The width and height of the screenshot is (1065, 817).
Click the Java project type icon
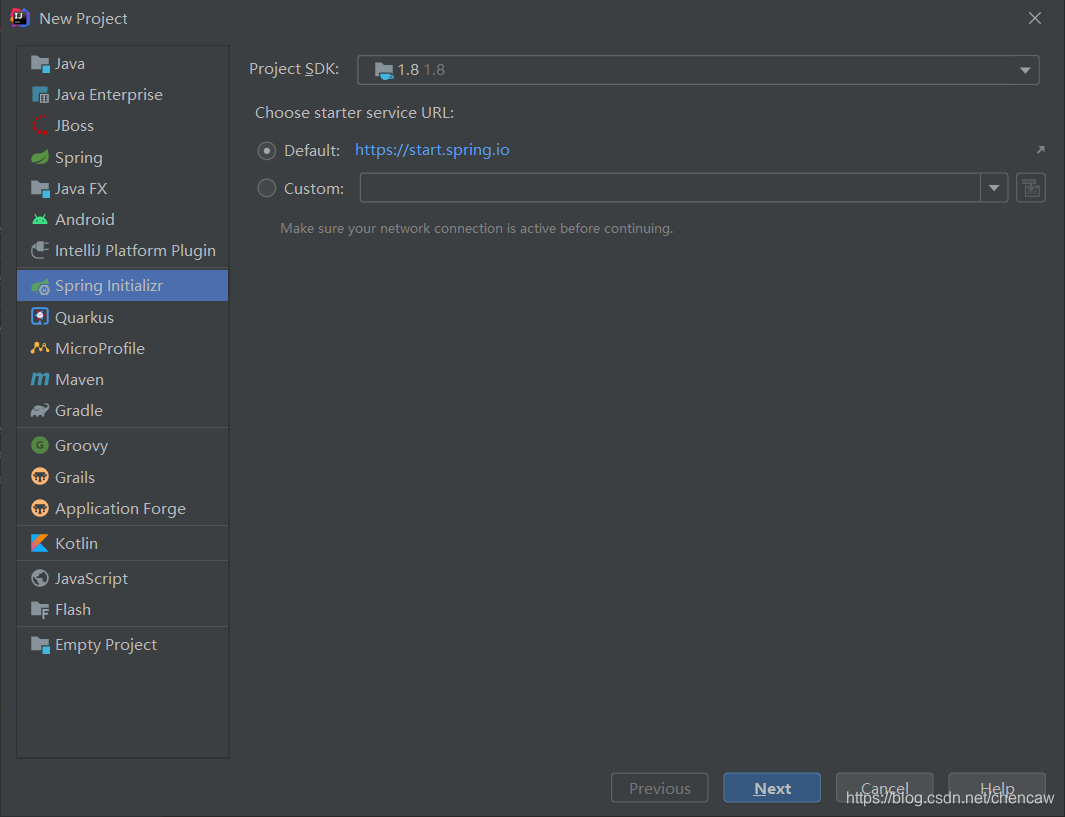[x=40, y=64]
